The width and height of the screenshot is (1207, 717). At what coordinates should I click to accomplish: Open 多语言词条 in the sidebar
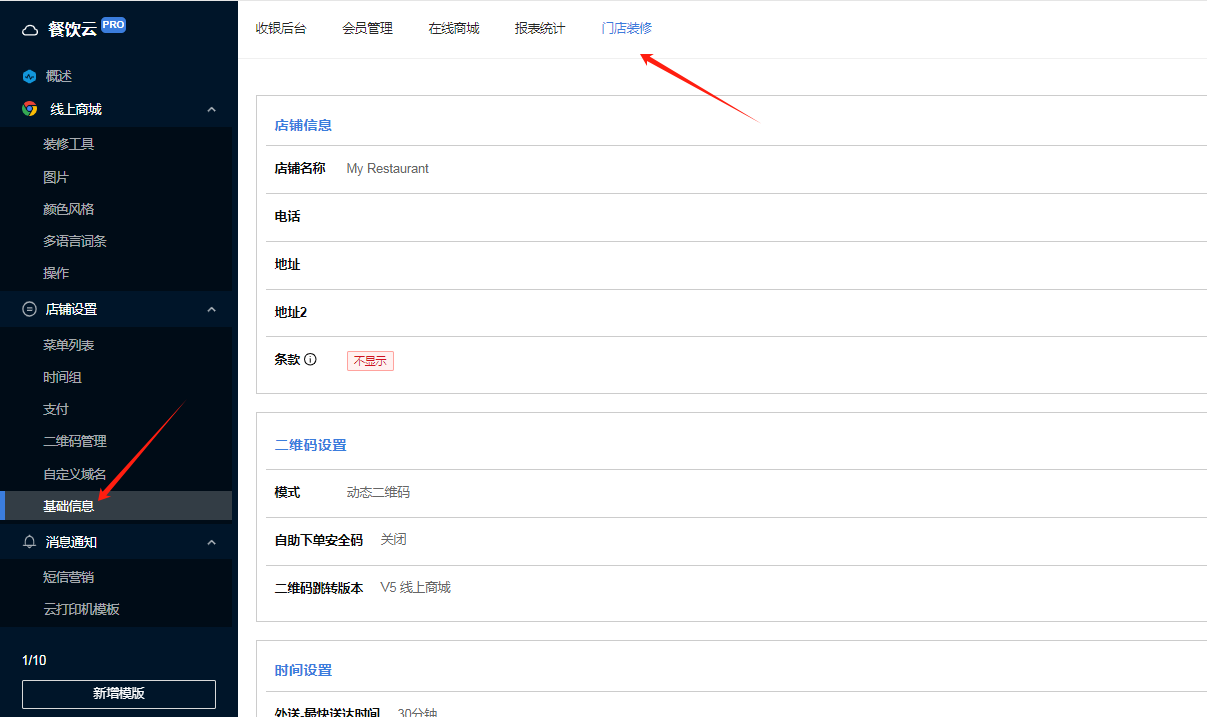tap(75, 241)
